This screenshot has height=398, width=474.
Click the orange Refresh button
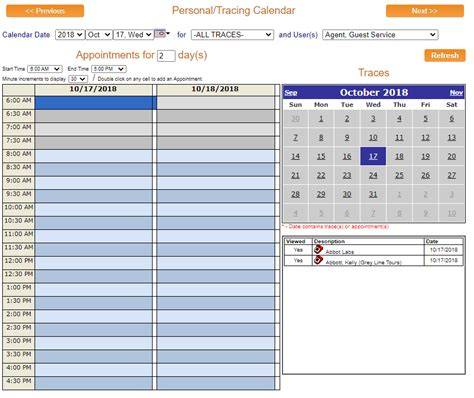click(445, 55)
